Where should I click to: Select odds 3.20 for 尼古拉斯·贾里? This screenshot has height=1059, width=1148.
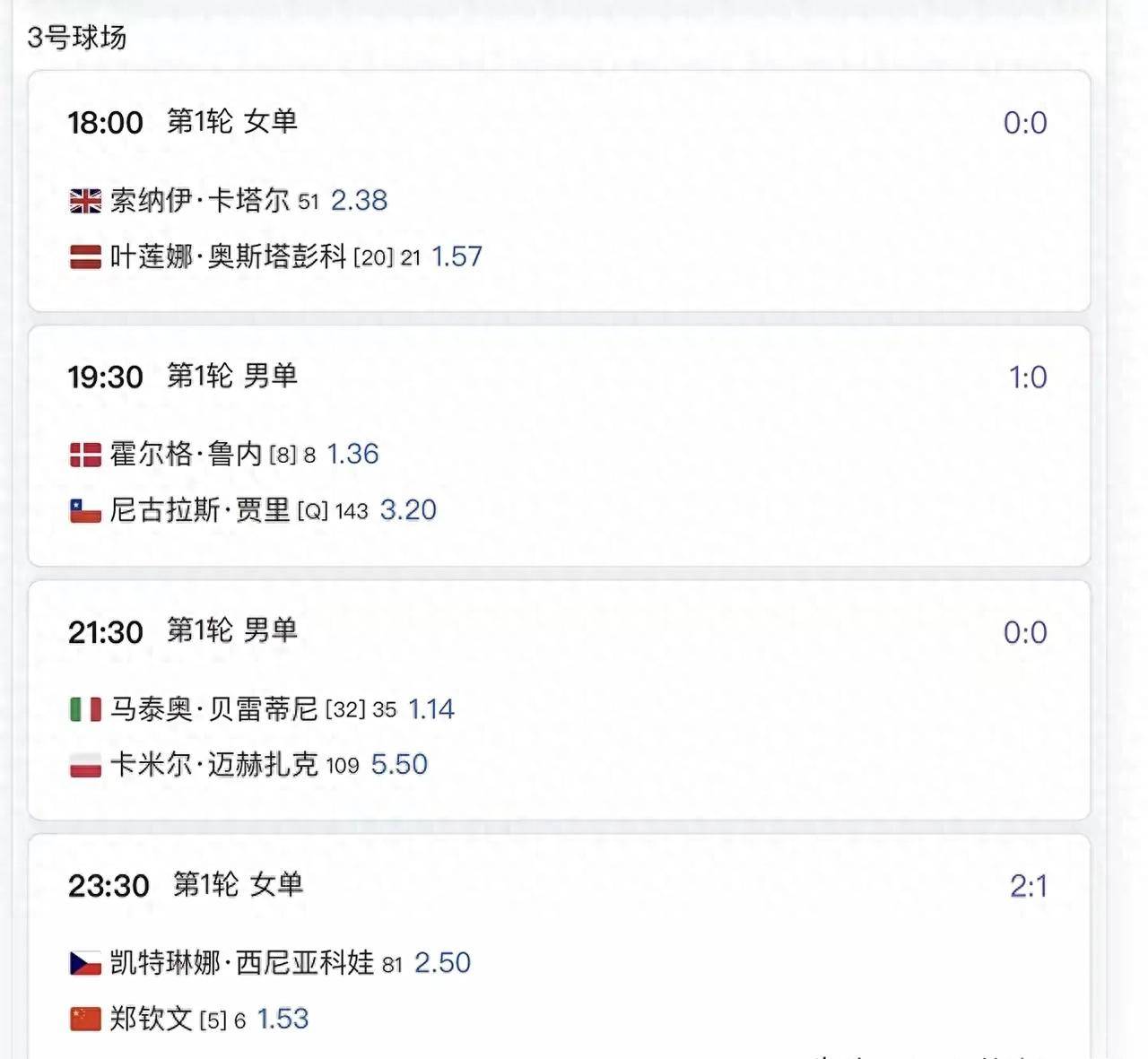point(408,509)
